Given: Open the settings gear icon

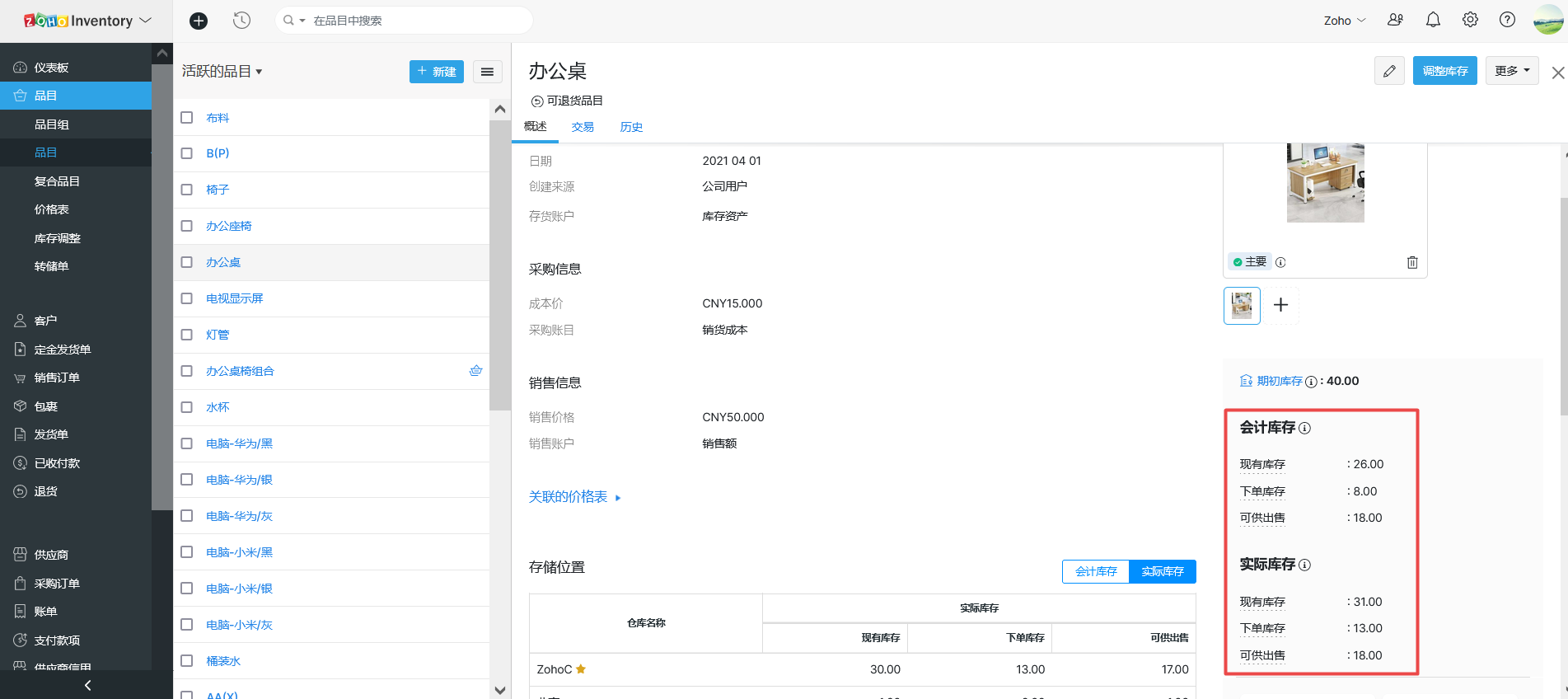Looking at the screenshot, I should (x=1470, y=20).
